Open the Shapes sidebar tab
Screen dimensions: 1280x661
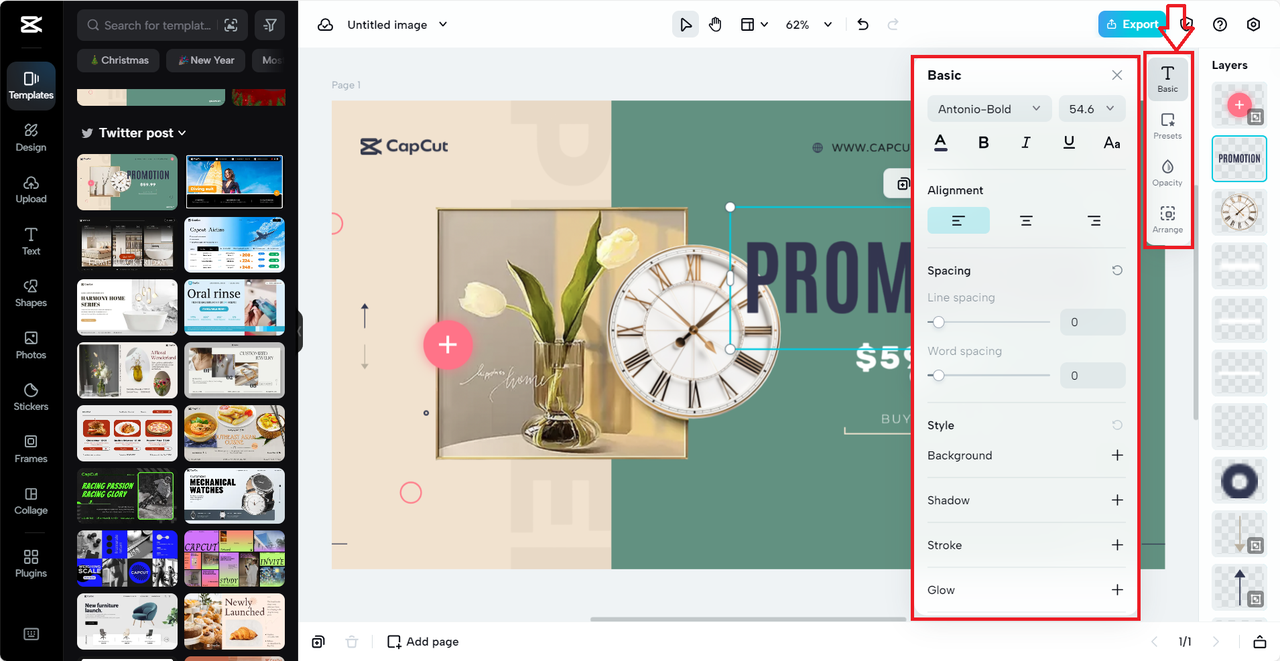[x=31, y=294]
